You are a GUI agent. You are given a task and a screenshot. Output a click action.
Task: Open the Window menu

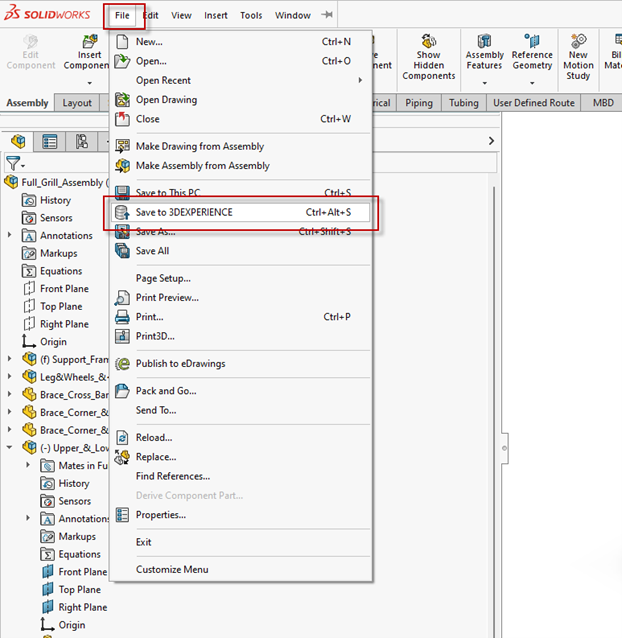coord(292,15)
